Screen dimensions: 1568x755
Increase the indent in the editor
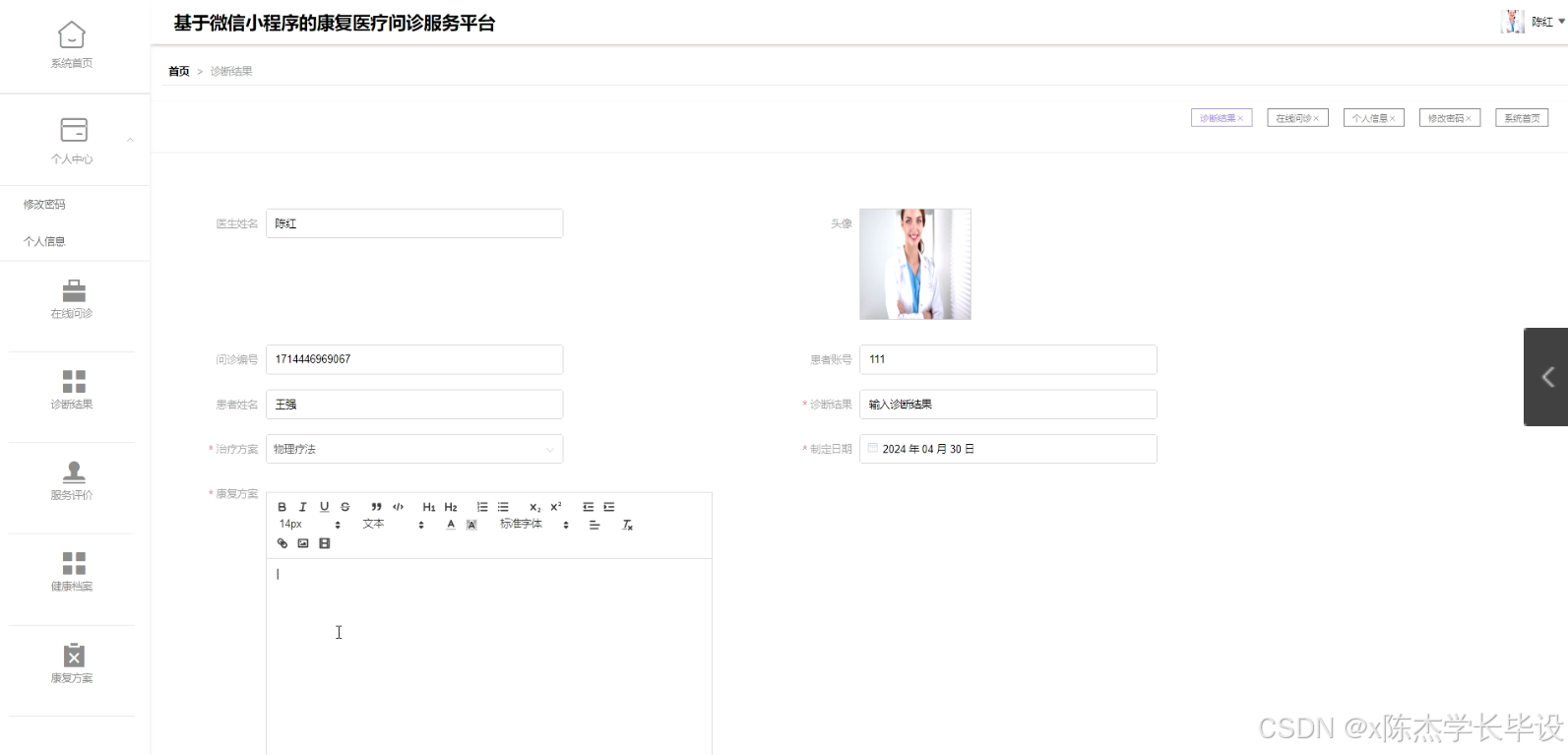pyautogui.click(x=609, y=507)
